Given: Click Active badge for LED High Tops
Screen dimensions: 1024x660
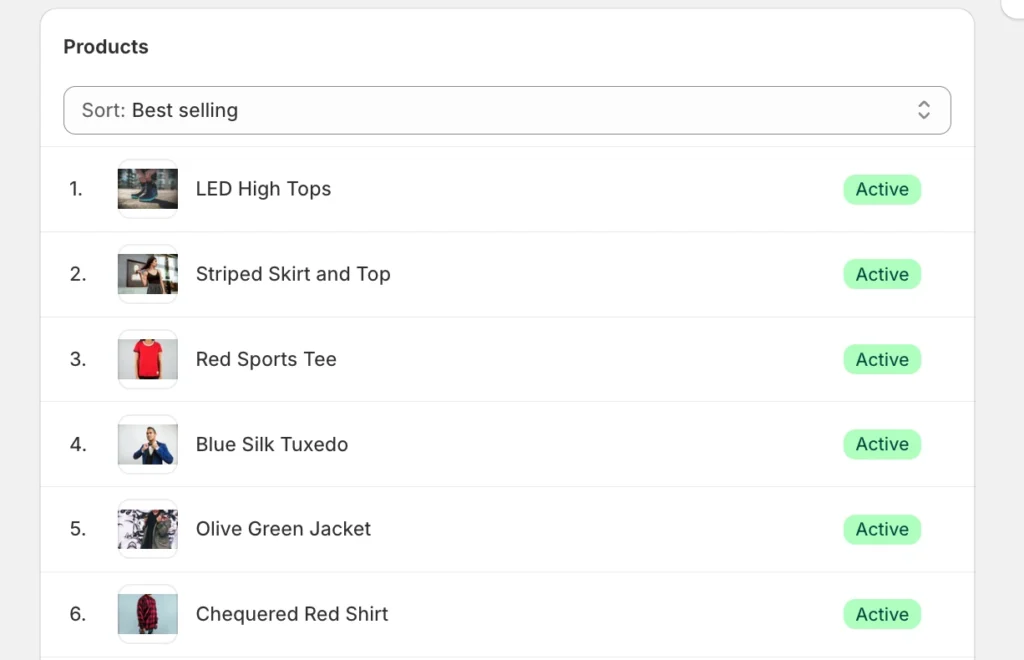Looking at the screenshot, I should click(882, 189).
